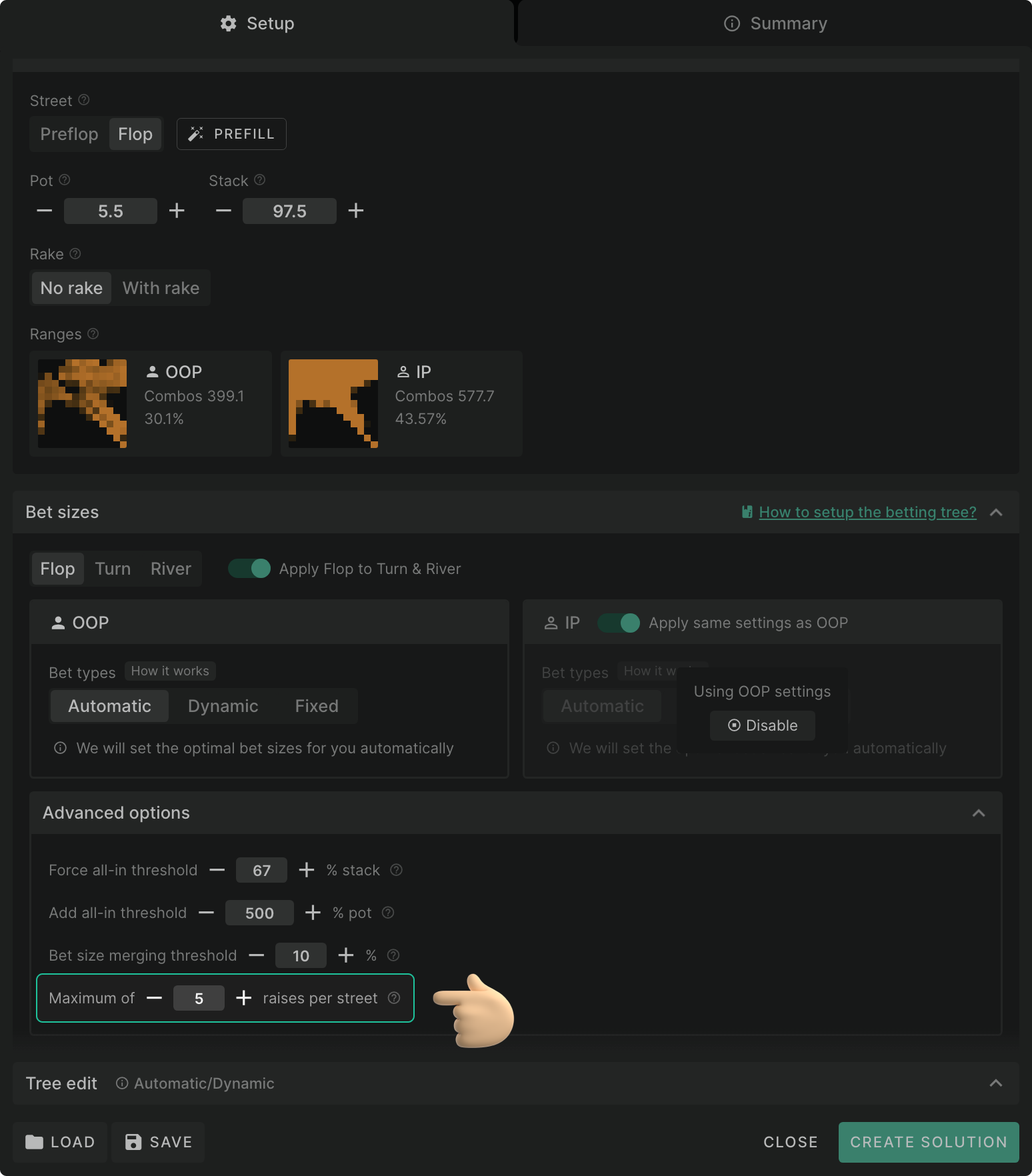1032x1176 pixels.
Task: Collapse the Advanced options panel
Action: (978, 813)
